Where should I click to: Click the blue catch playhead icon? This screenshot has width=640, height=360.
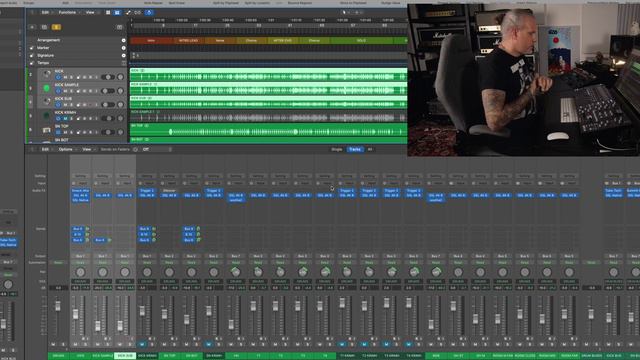point(149,13)
